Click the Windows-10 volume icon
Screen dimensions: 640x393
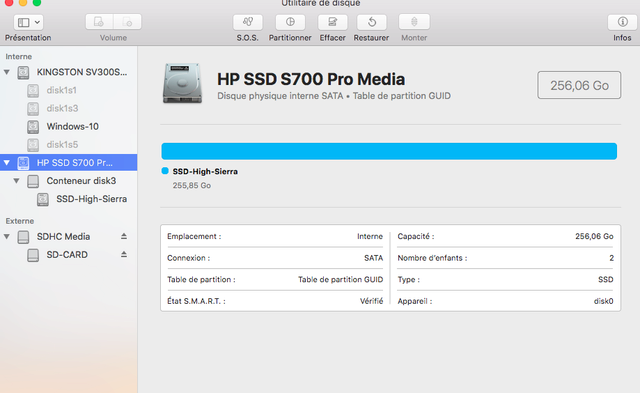click(33, 127)
